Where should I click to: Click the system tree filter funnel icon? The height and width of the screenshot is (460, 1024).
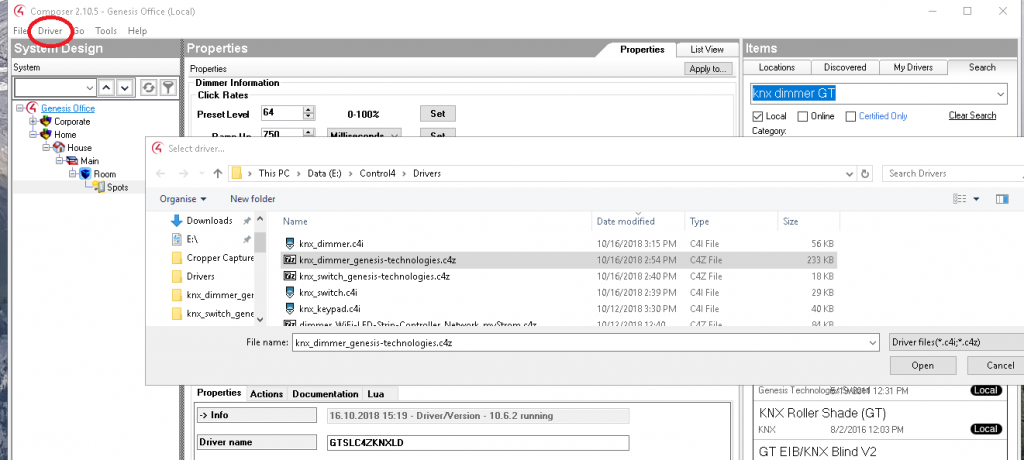(x=168, y=88)
